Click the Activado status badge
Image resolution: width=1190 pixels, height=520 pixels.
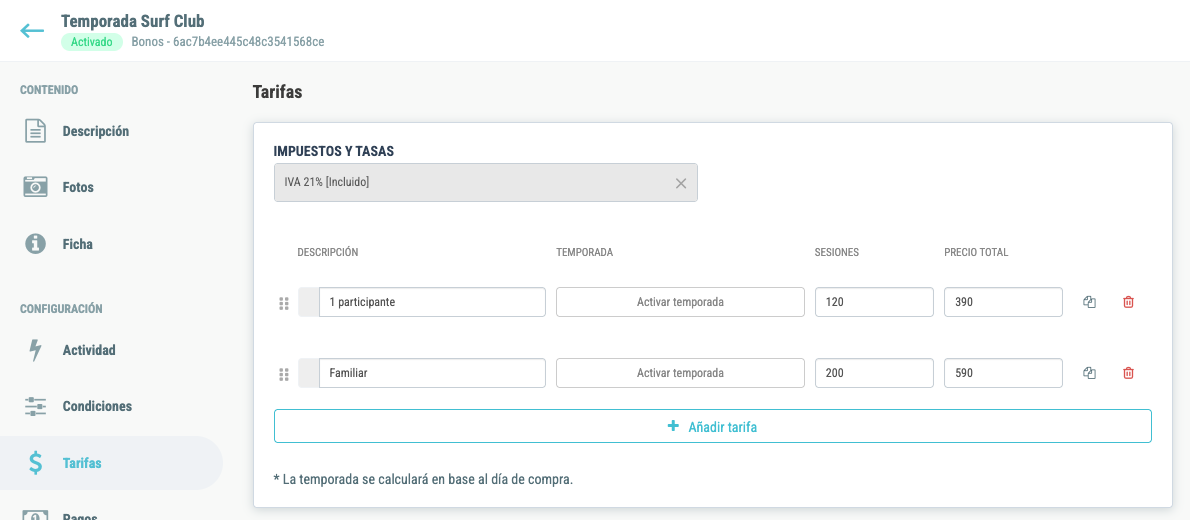pyautogui.click(x=92, y=42)
